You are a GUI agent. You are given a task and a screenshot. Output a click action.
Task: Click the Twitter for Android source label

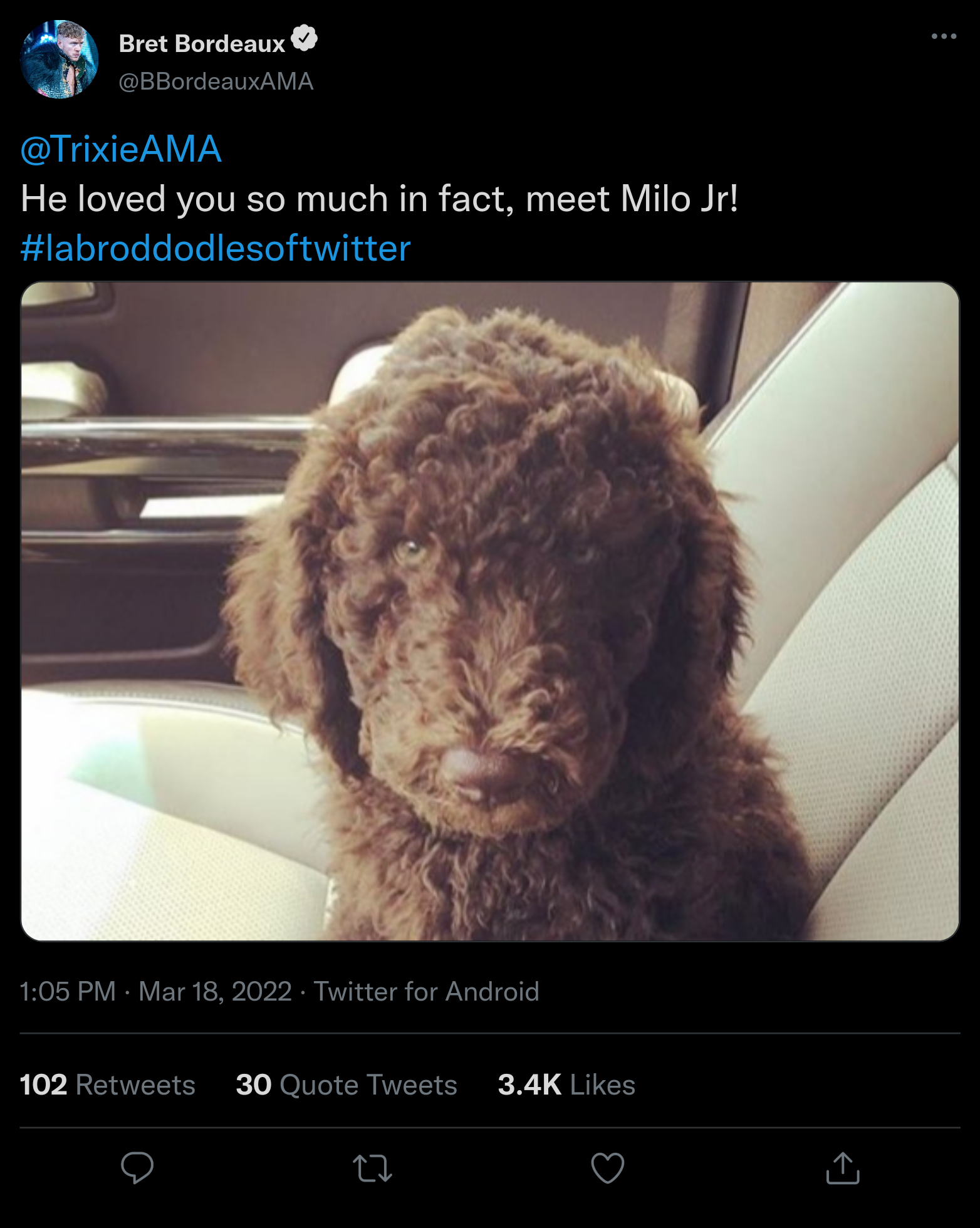pos(426,991)
